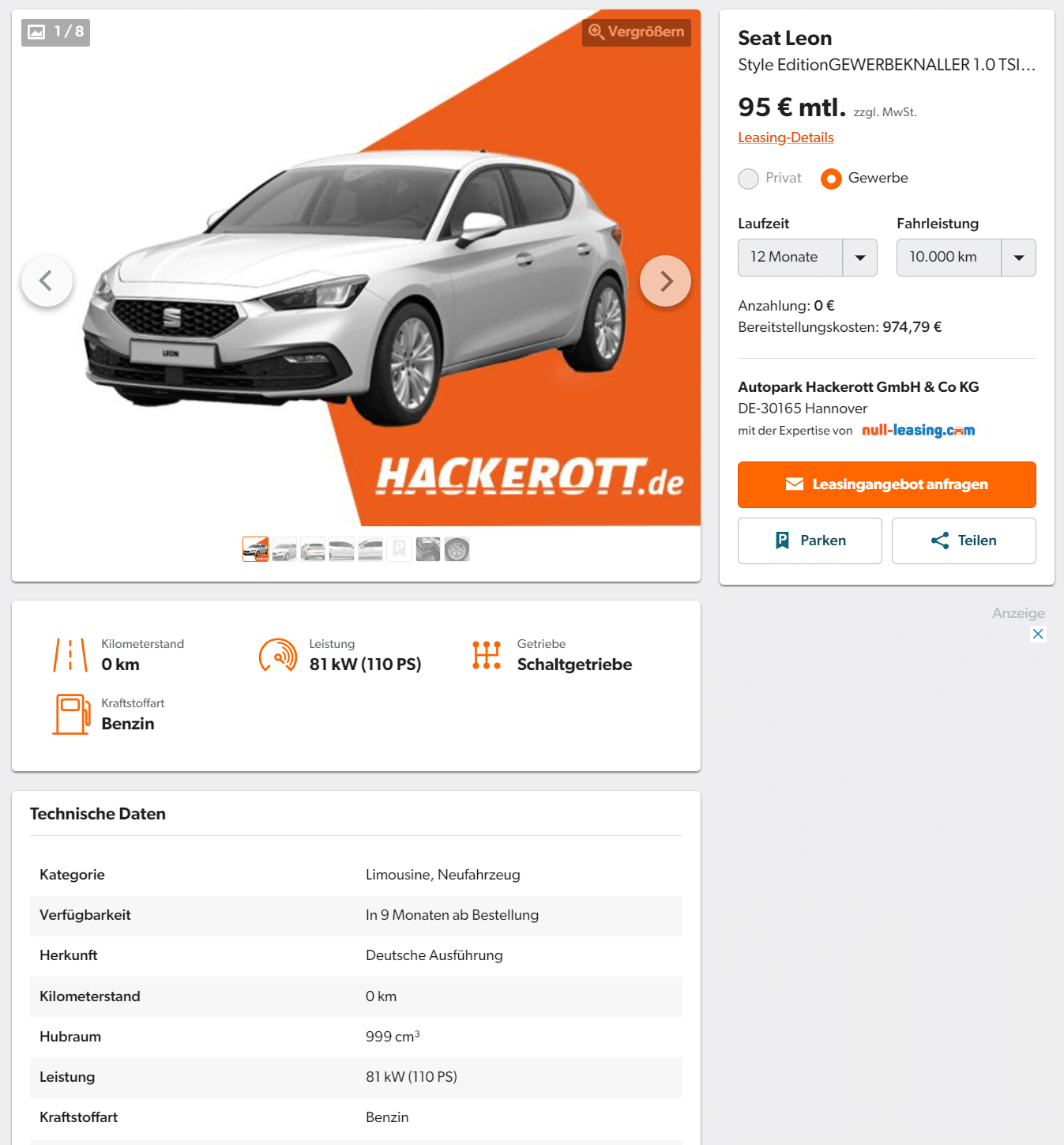The width and height of the screenshot is (1064, 1145).
Task: Open the Laufzeit 12 Monate dropdown
Action: (x=807, y=258)
